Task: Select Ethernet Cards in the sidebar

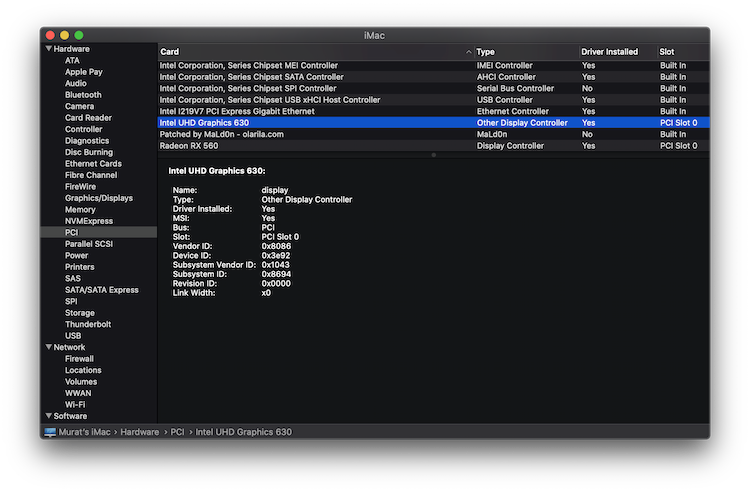Action: coord(93,164)
